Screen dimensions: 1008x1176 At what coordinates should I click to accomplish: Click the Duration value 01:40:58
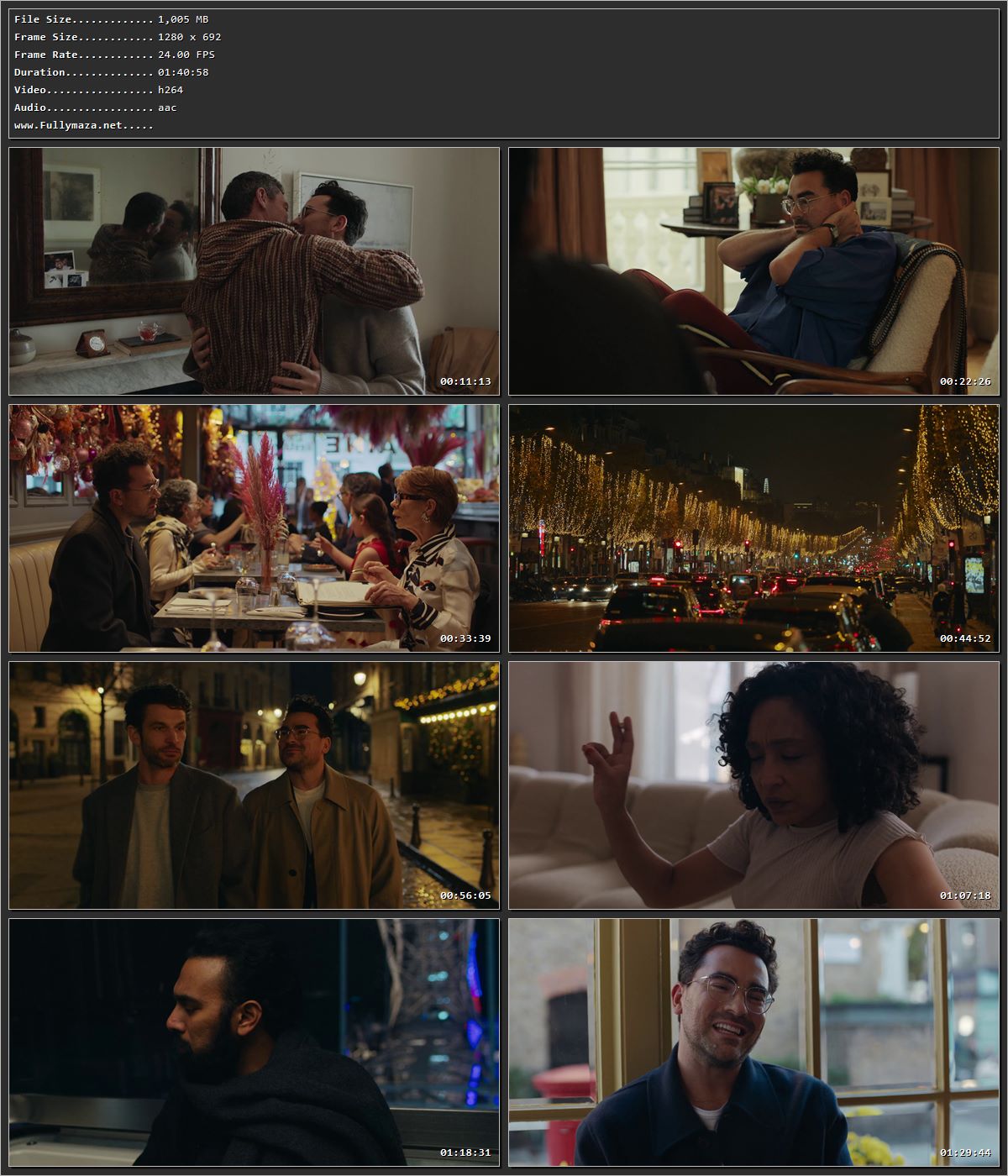point(183,72)
